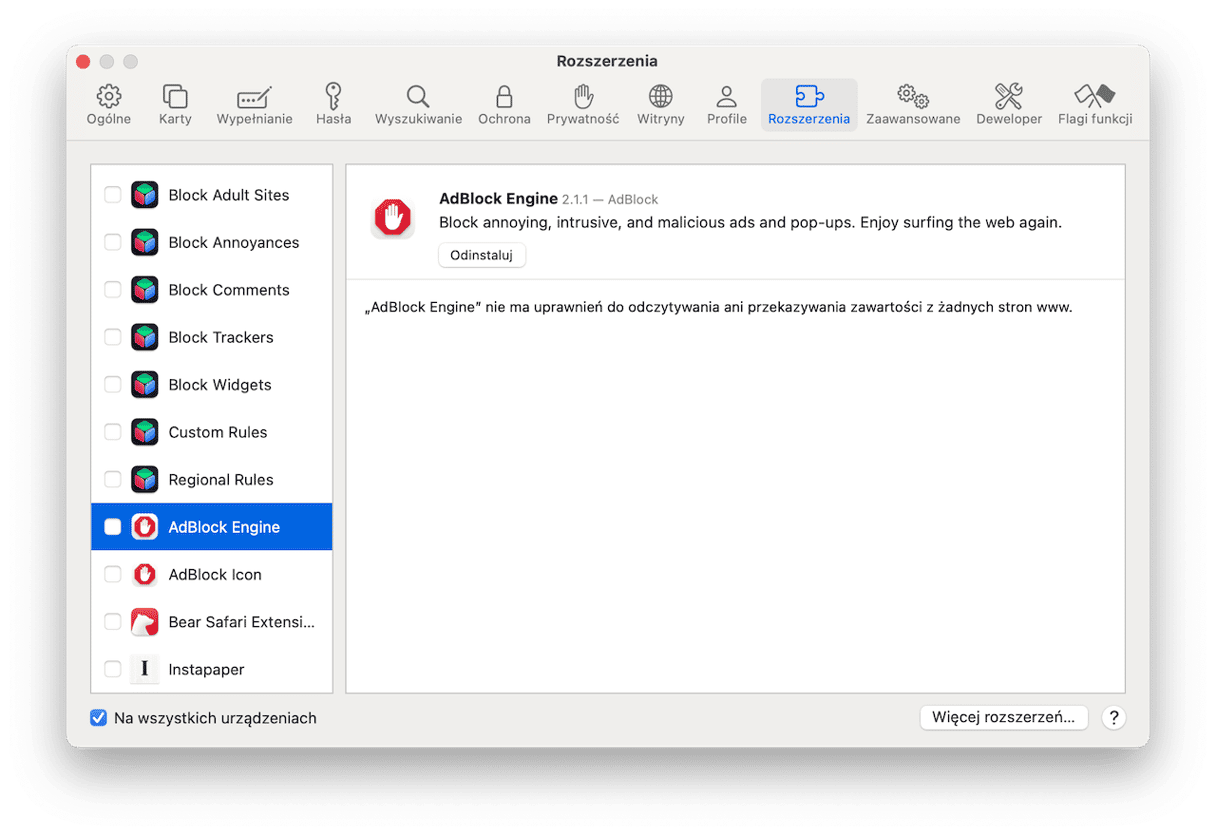Open the help question mark button
Image resolution: width=1216 pixels, height=835 pixels.
1113,717
